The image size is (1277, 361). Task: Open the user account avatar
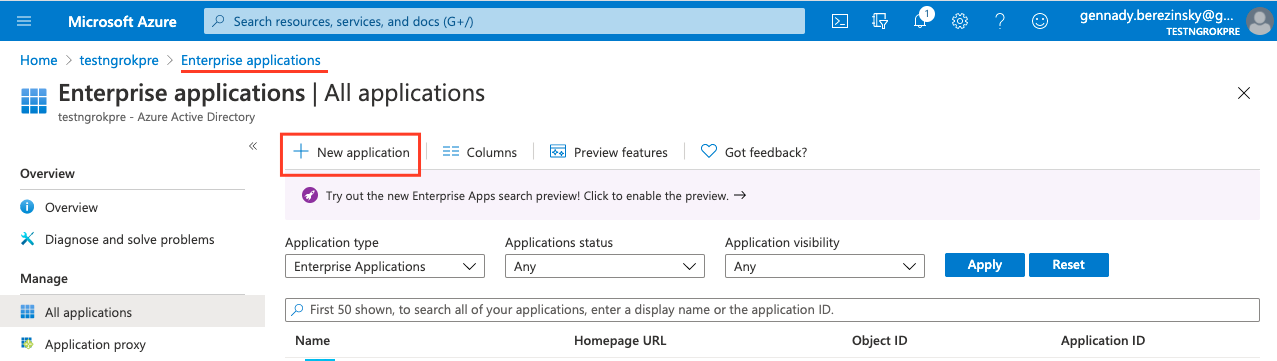(x=1259, y=21)
